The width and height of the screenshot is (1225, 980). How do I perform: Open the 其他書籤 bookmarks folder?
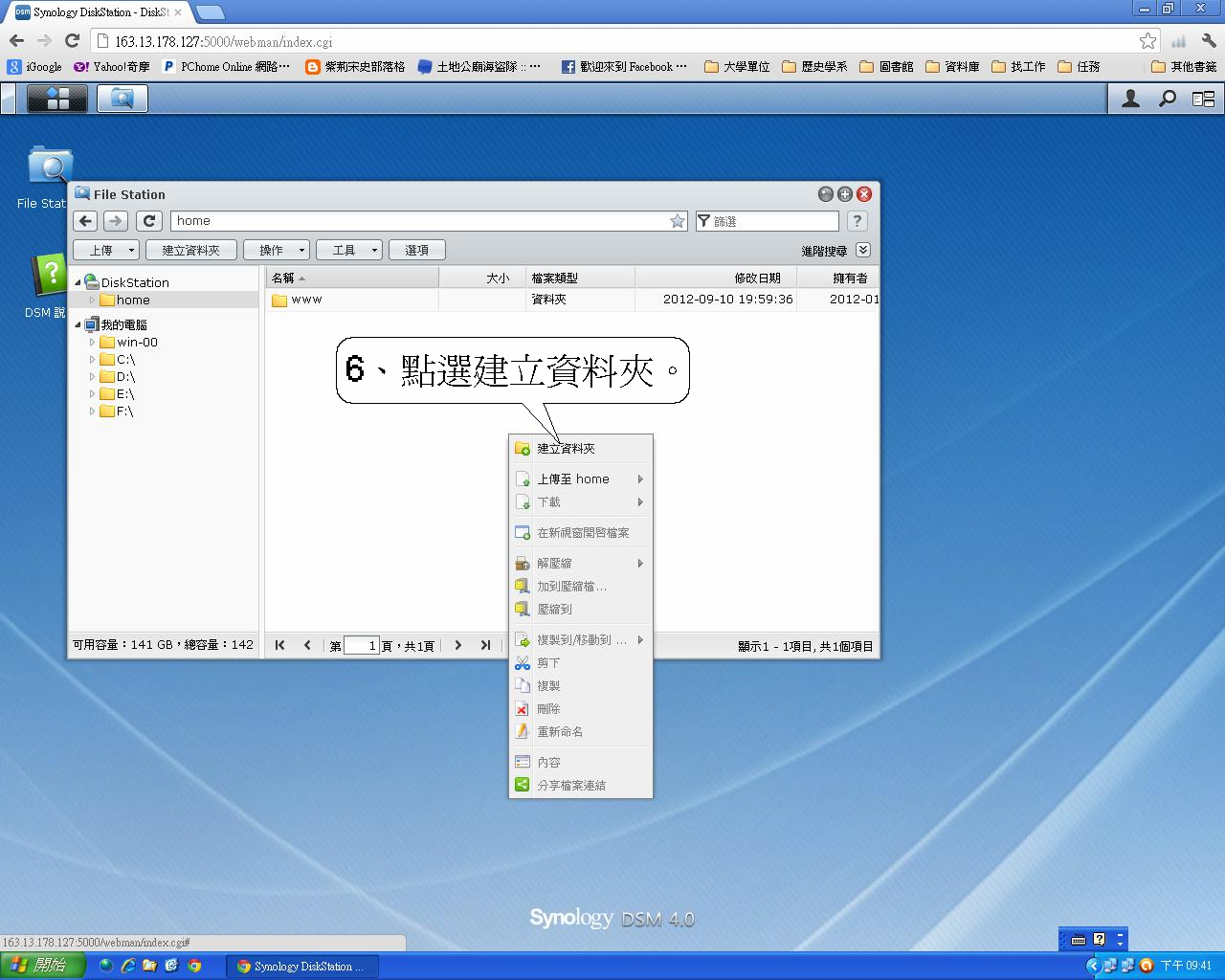1184,66
